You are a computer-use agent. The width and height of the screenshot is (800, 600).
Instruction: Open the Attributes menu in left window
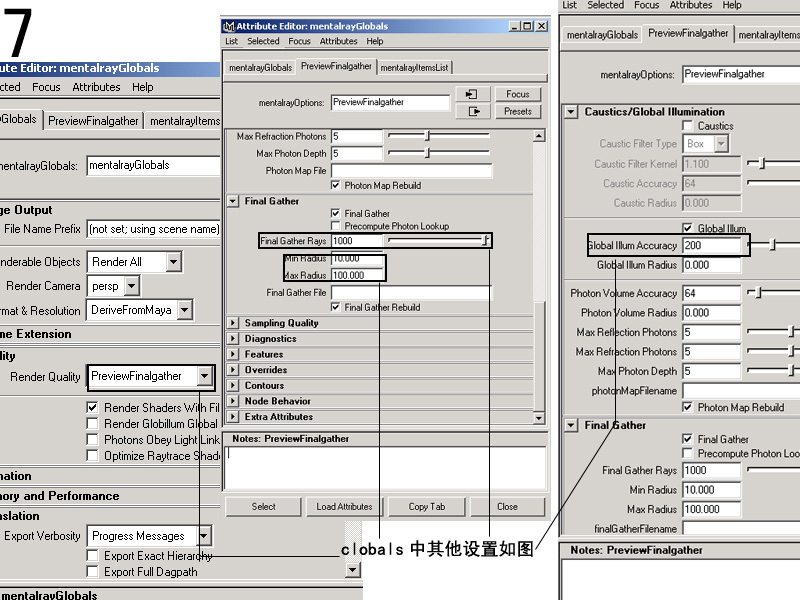96,87
